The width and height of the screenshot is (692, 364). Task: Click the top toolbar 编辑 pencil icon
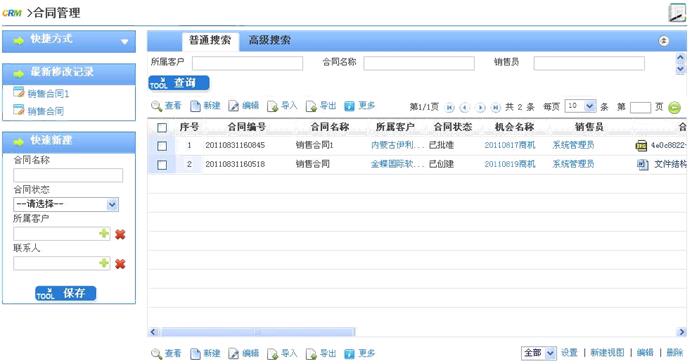pos(233,106)
